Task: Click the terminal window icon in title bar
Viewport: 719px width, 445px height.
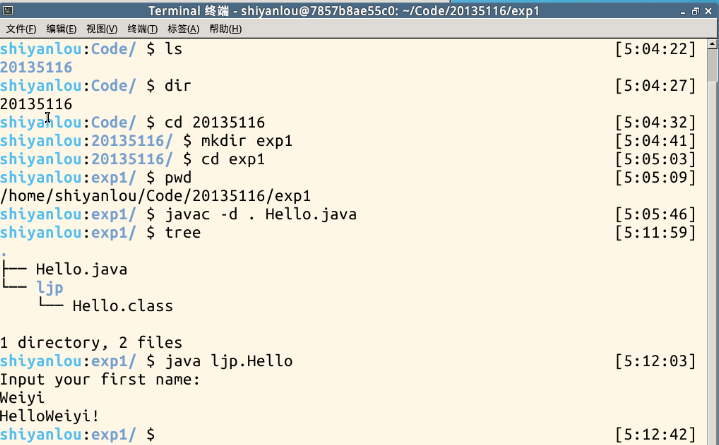Action: [8, 10]
